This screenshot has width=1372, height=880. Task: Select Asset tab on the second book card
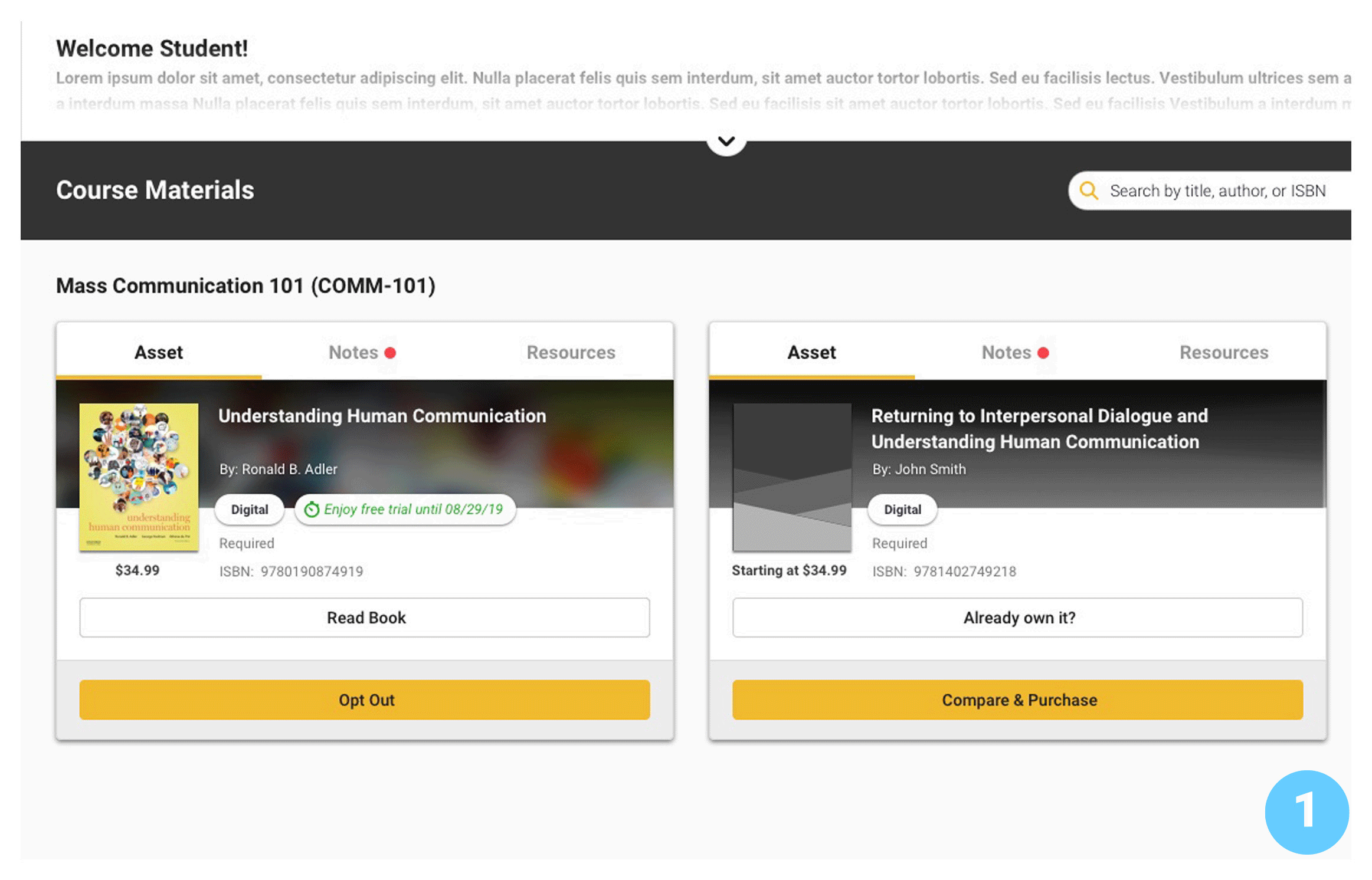click(811, 352)
